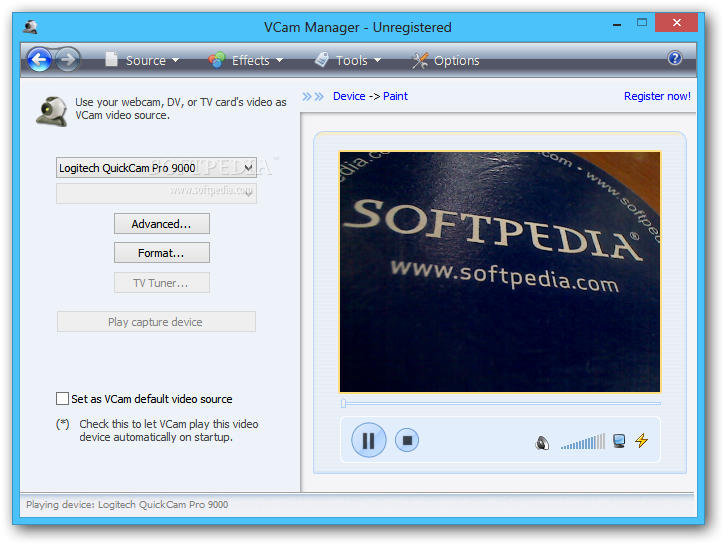Open the Tools menu
The width and height of the screenshot is (725, 545).
348,60
